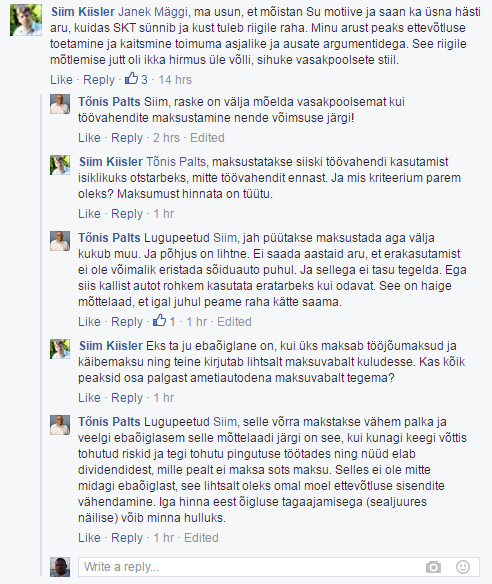This screenshot has height=584, width=492.
Task: Show edit history of the 2 hrs reply
Action: coord(207,137)
